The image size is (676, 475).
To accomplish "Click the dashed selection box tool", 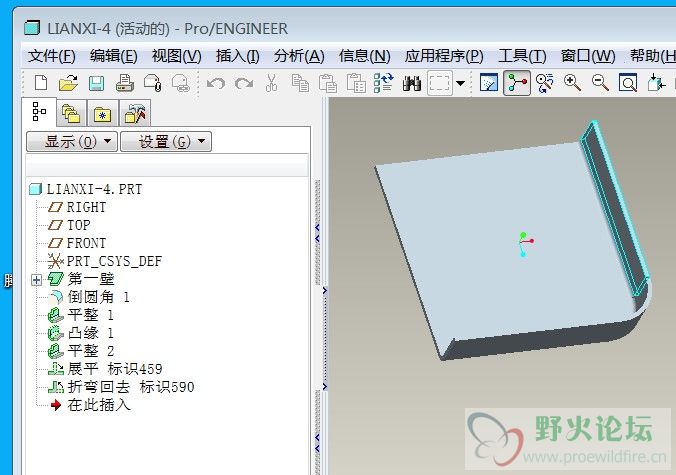I will pyautogui.click(x=440, y=82).
